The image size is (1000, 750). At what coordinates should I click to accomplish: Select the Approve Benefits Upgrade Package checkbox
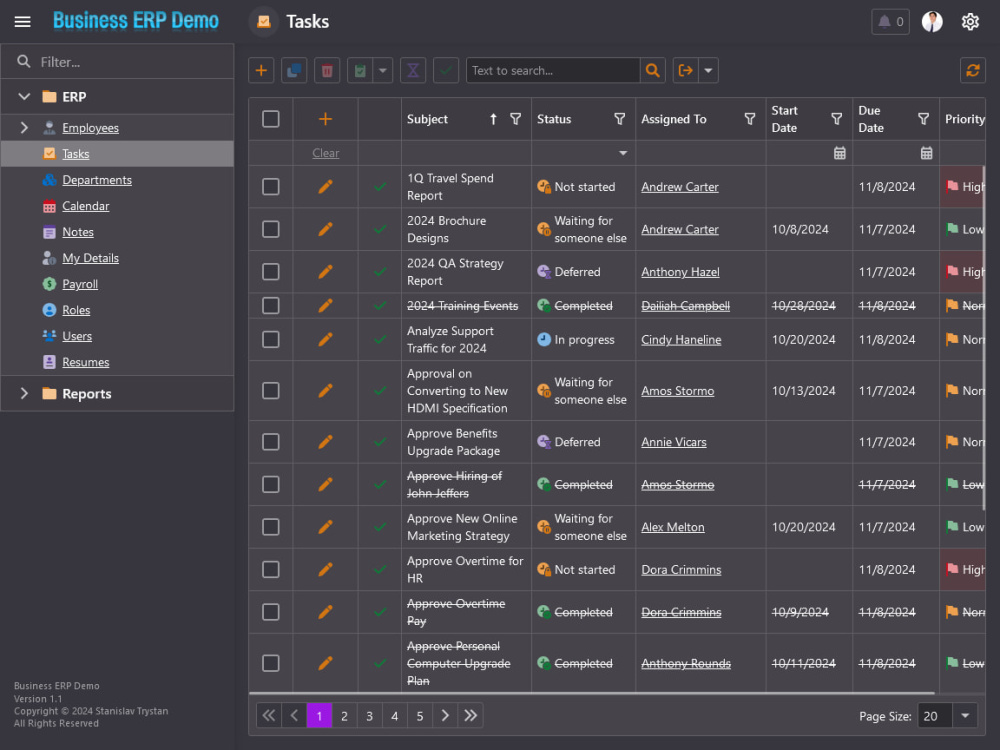(x=270, y=442)
